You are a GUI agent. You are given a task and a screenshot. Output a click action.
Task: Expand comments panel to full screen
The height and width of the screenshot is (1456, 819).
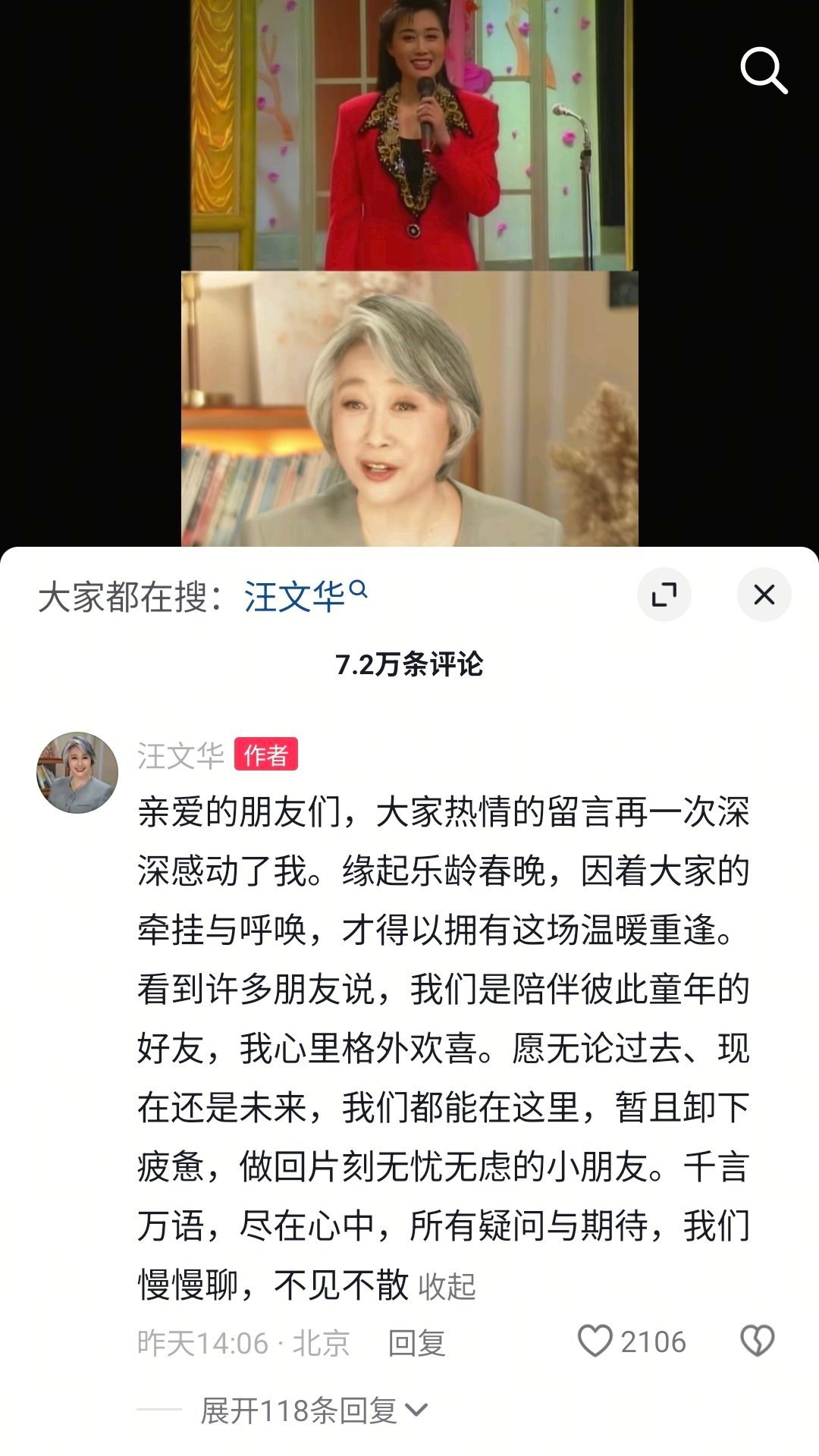(x=664, y=595)
